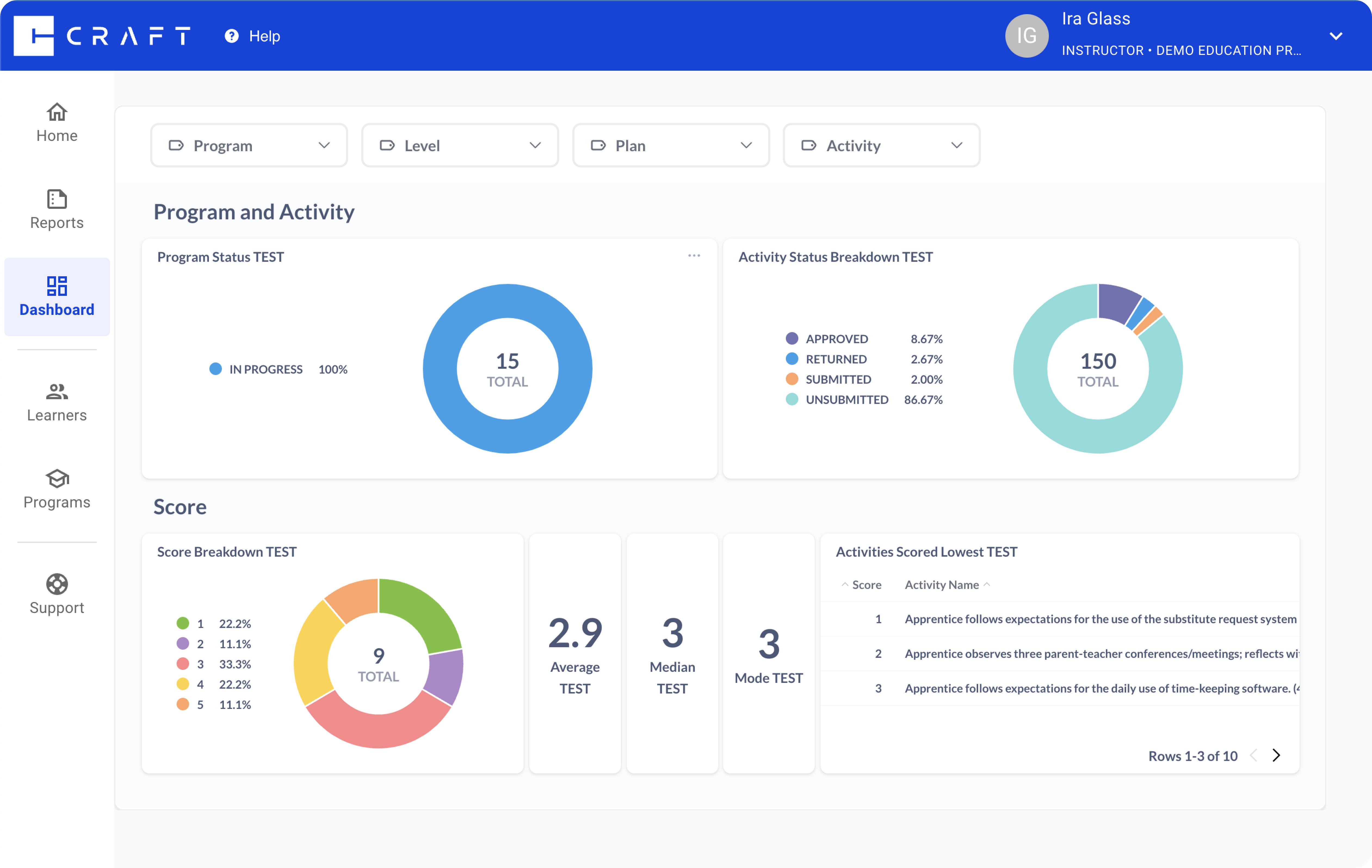This screenshot has height=868, width=1372.
Task: Click the 86.67% Unsubmitted value
Action: coord(923,399)
